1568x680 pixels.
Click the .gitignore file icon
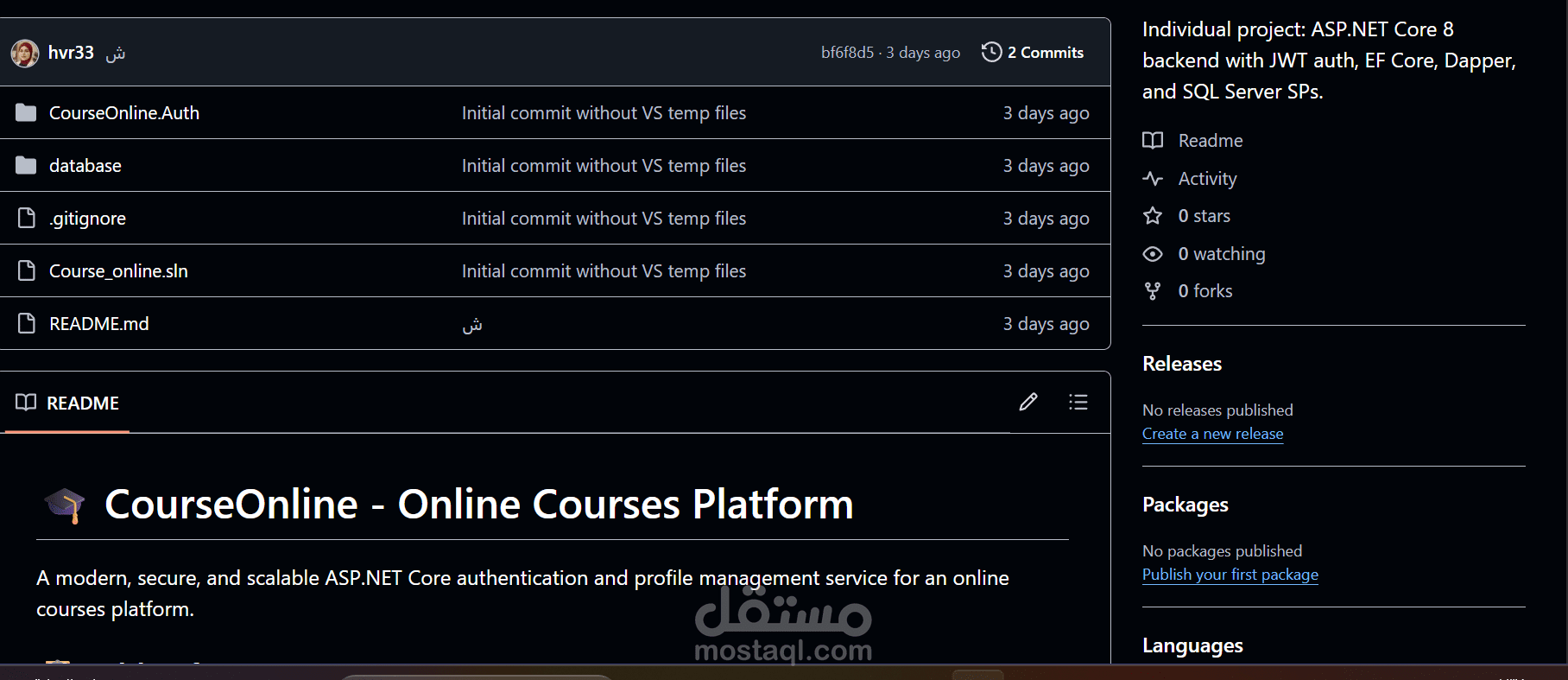pyautogui.click(x=27, y=218)
